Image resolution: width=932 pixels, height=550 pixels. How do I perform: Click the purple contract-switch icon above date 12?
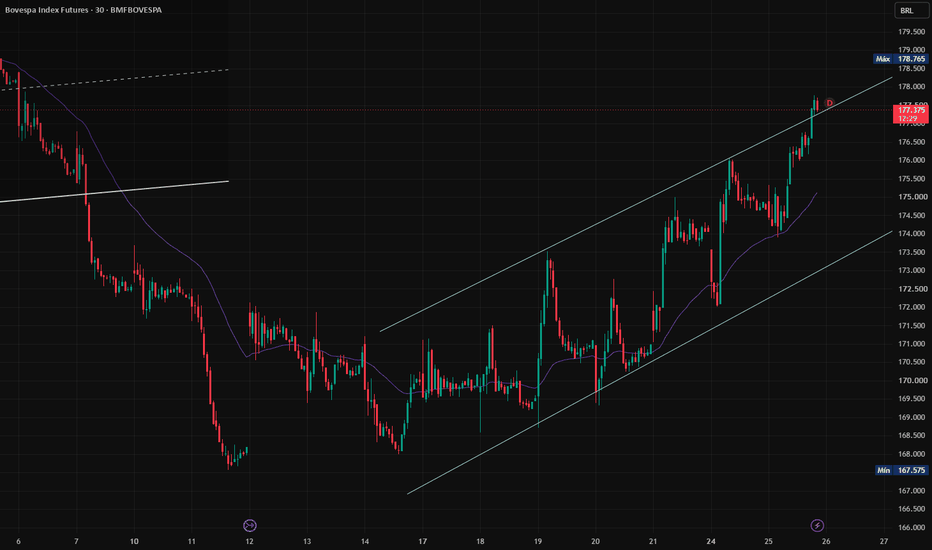coord(250,525)
